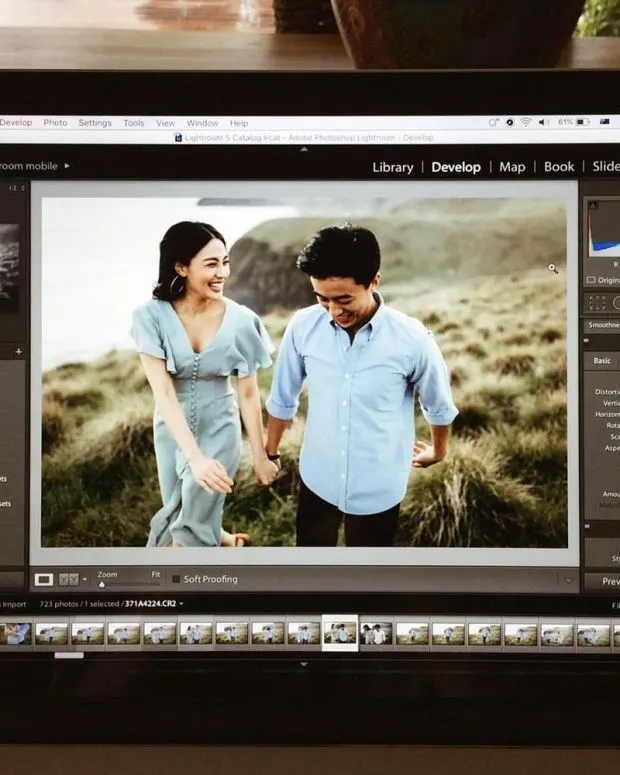This screenshot has height=775, width=620.
Task: Open the Settings menu
Action: [95, 123]
